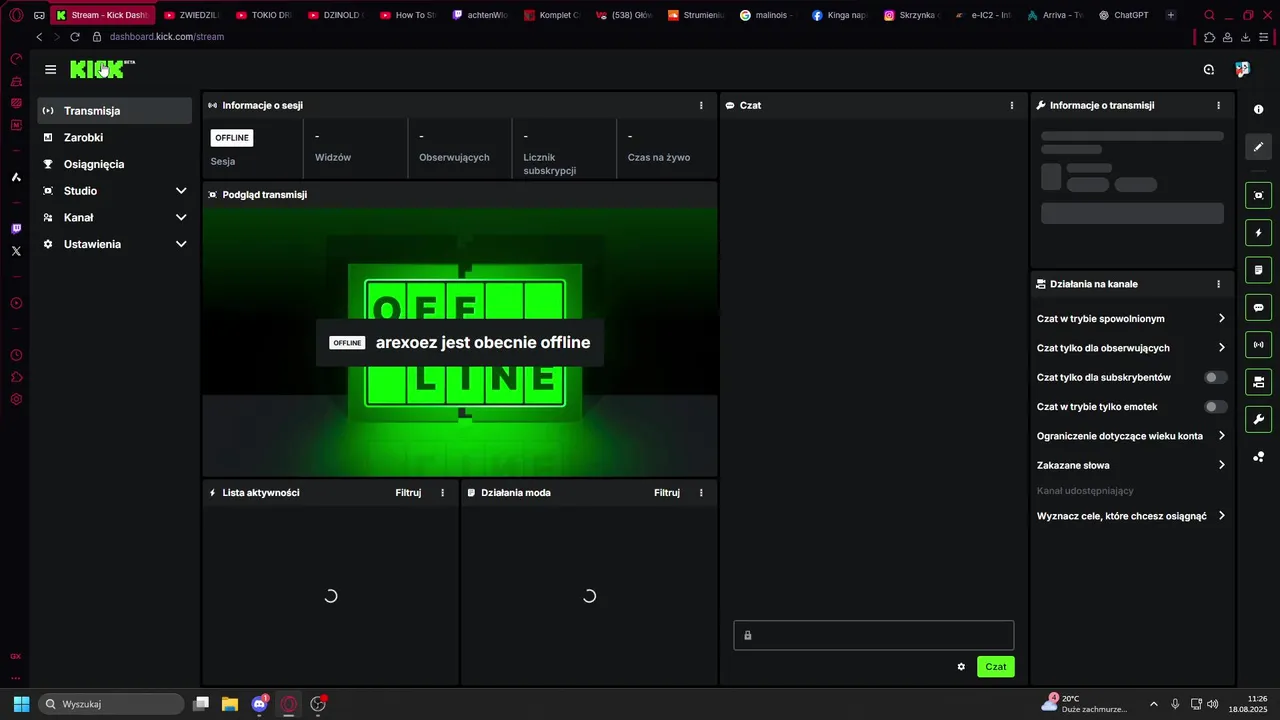This screenshot has width=1280, height=720.
Task: Click the Czas na żywo label
Action: coord(659,158)
